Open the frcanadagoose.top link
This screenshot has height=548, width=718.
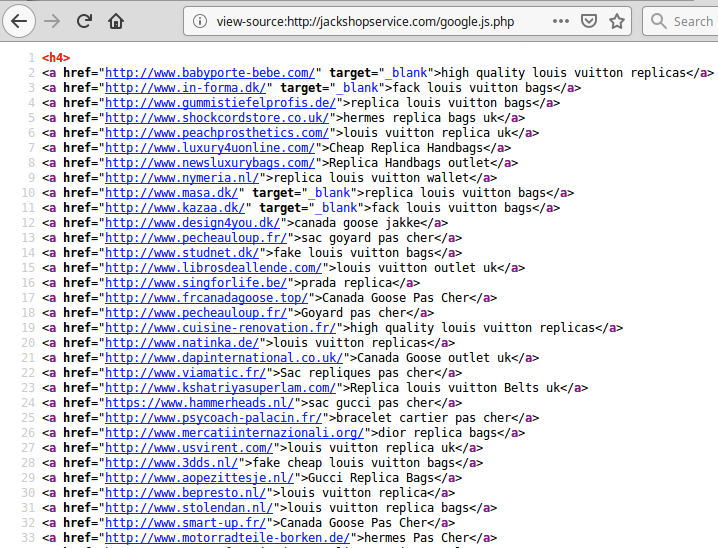[207, 298]
